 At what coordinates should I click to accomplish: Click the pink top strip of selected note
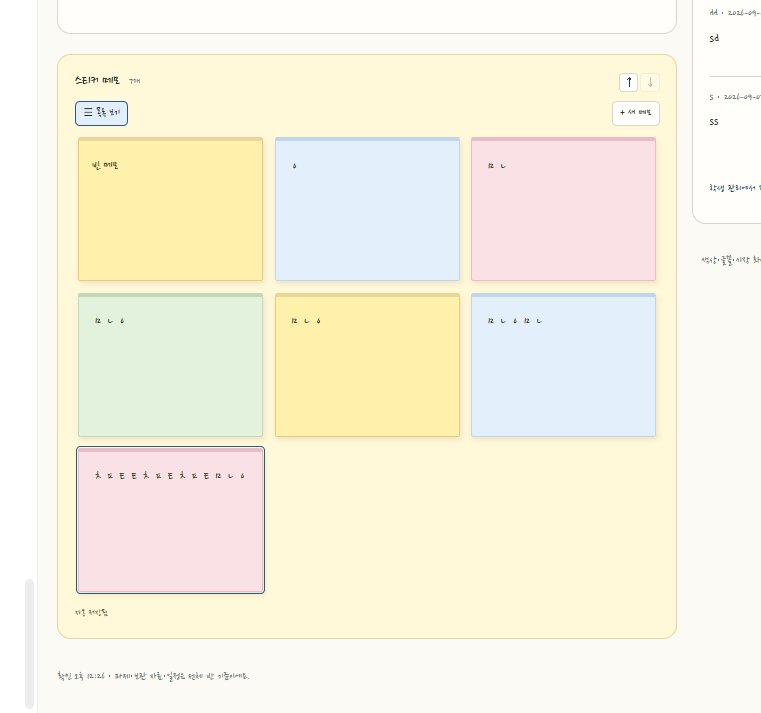coord(170,450)
